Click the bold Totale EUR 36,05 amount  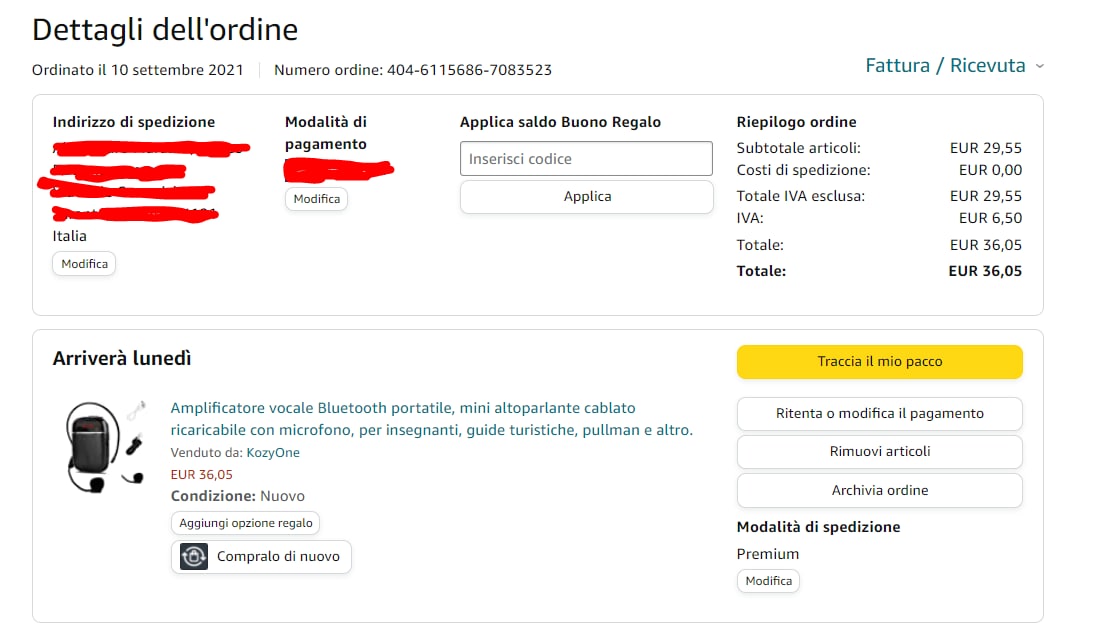point(985,271)
